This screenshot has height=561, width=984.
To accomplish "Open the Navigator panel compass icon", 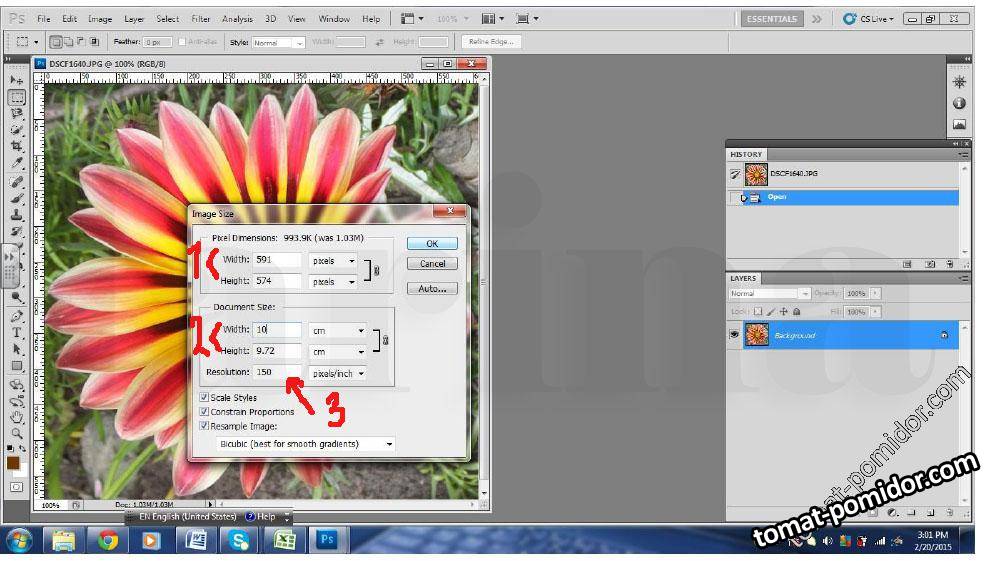I will (959, 82).
